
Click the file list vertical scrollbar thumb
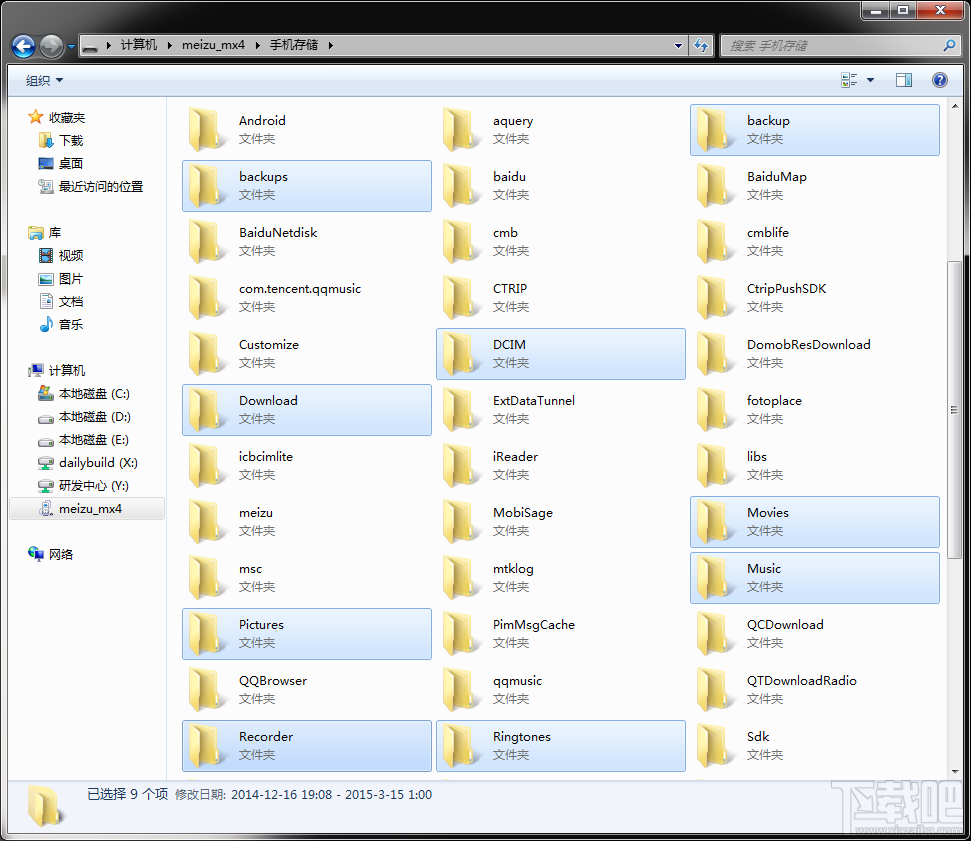[954, 409]
